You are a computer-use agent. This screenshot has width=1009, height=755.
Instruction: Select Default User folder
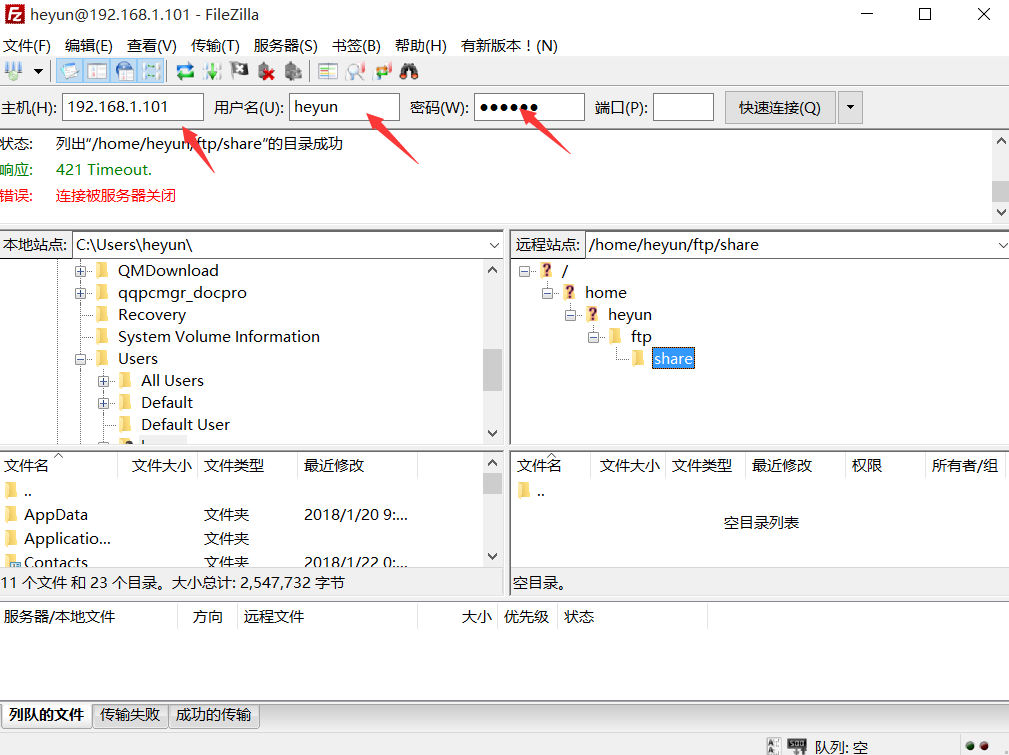[x=185, y=425]
